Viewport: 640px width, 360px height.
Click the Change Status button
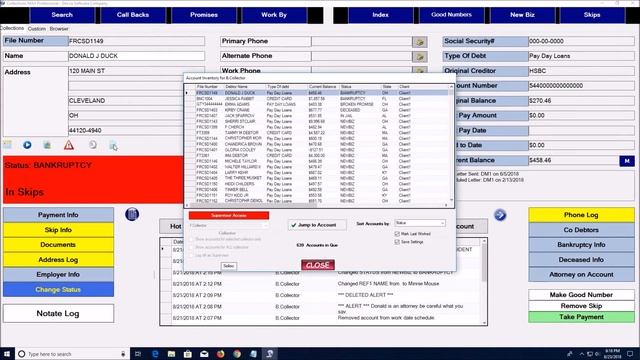click(x=58, y=290)
